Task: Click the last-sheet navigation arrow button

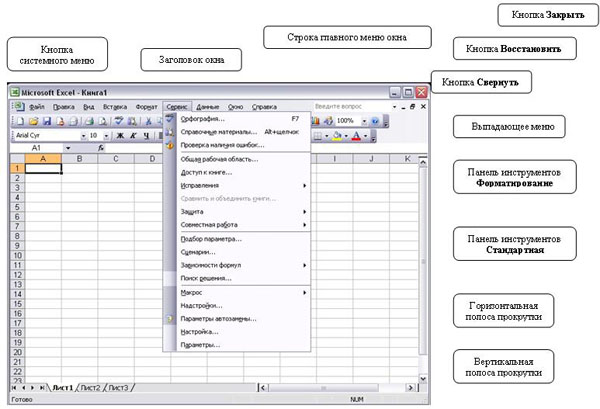Action: point(42,388)
